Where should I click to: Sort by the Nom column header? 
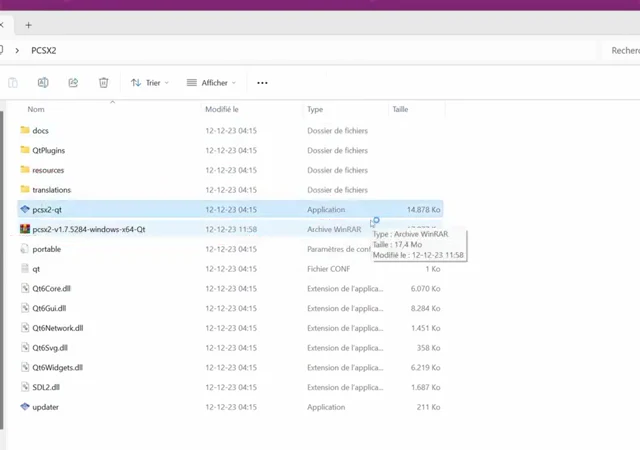(x=36, y=109)
